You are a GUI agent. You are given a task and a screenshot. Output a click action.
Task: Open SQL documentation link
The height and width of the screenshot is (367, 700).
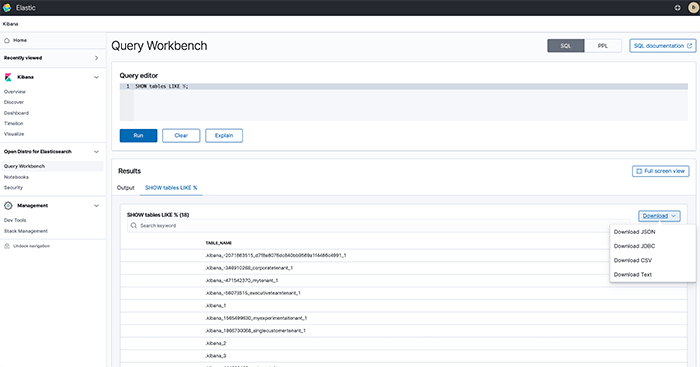662,46
